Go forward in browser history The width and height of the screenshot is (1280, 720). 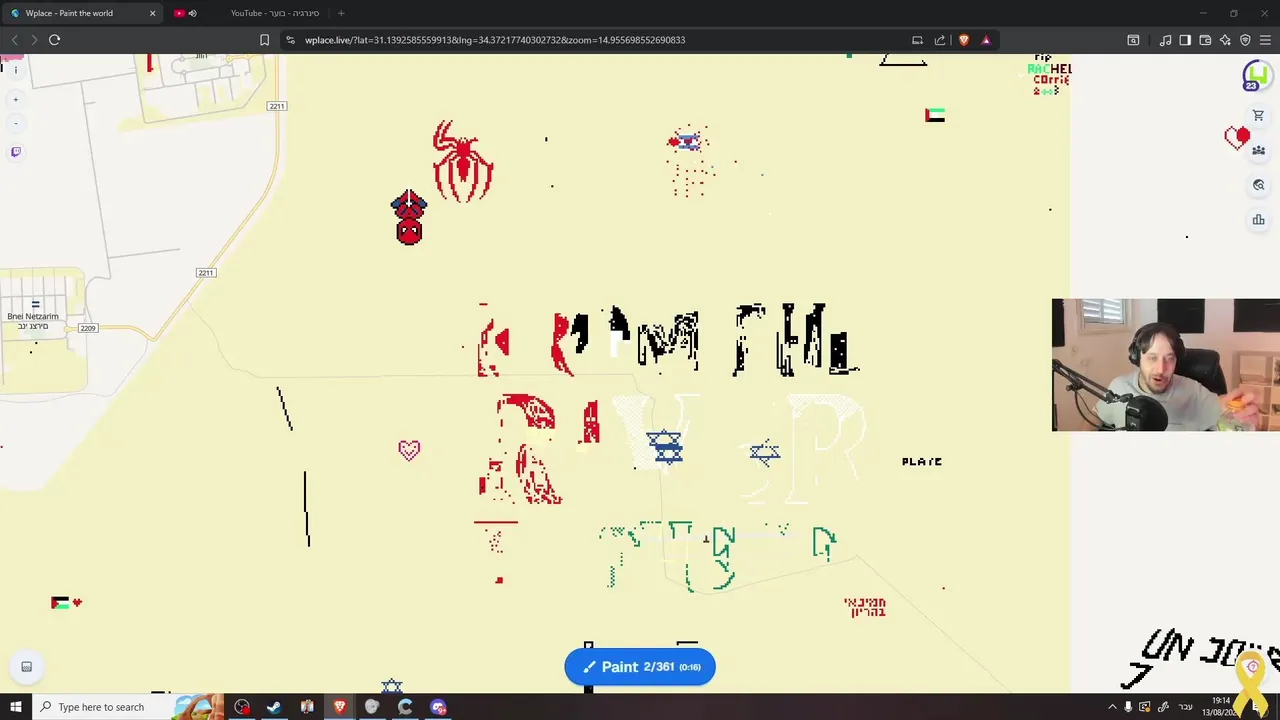[x=34, y=40]
